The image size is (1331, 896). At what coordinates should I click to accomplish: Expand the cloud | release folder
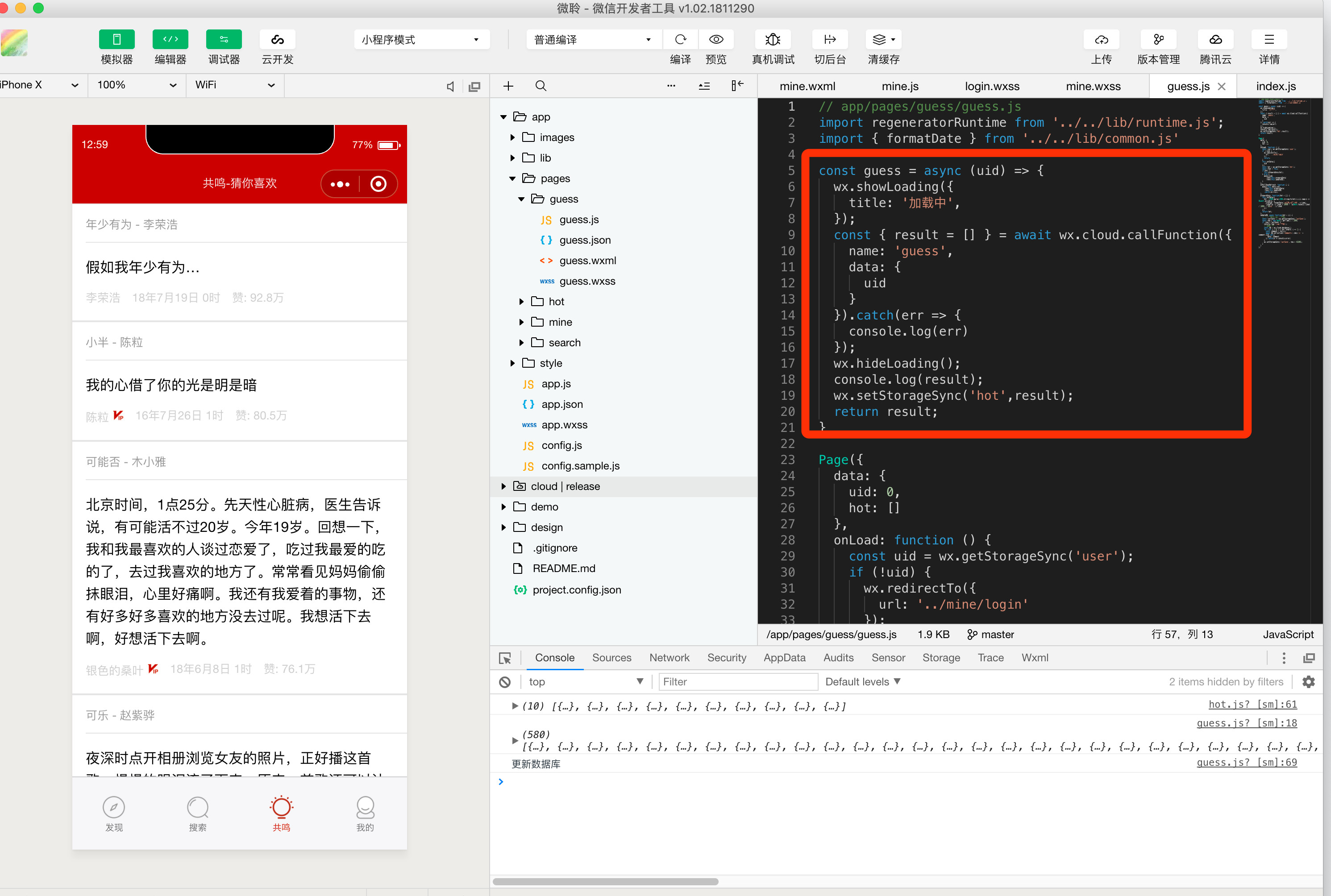[503, 486]
